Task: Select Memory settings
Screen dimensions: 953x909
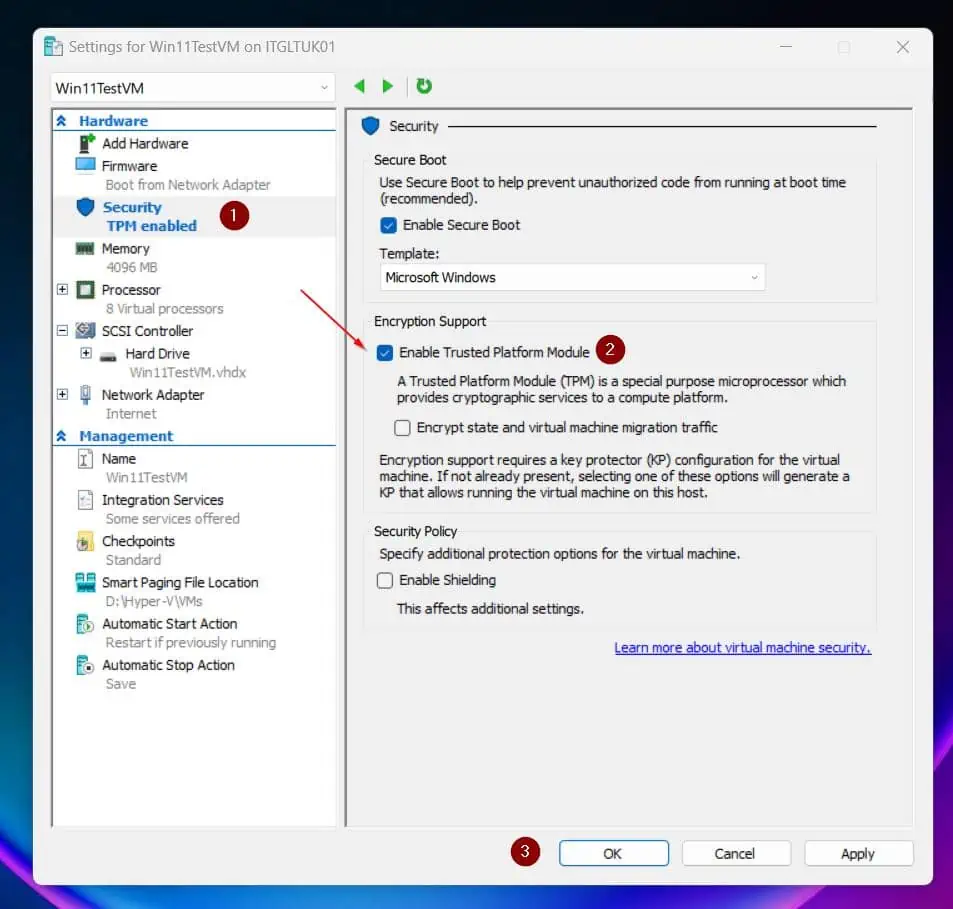Action: pos(126,249)
